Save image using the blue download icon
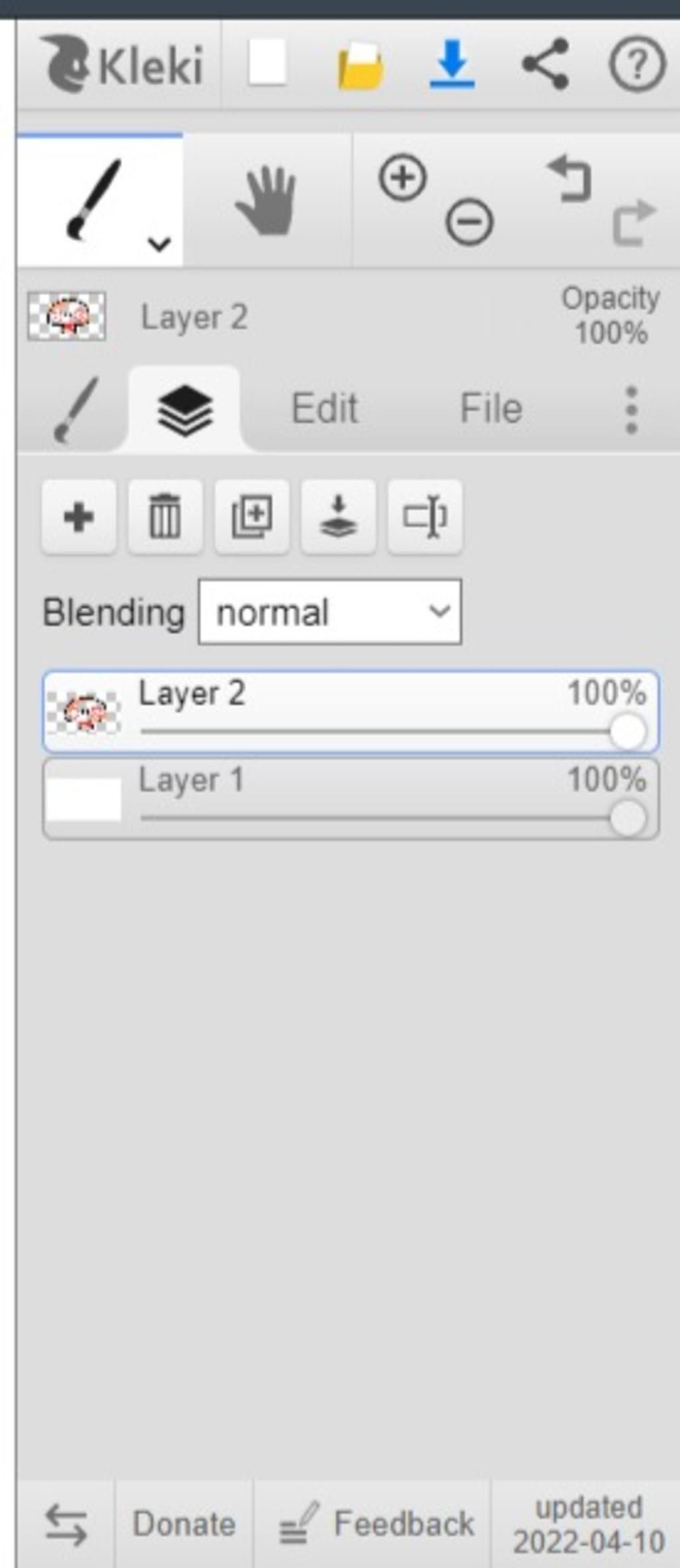The height and width of the screenshot is (1568, 680). tap(452, 64)
